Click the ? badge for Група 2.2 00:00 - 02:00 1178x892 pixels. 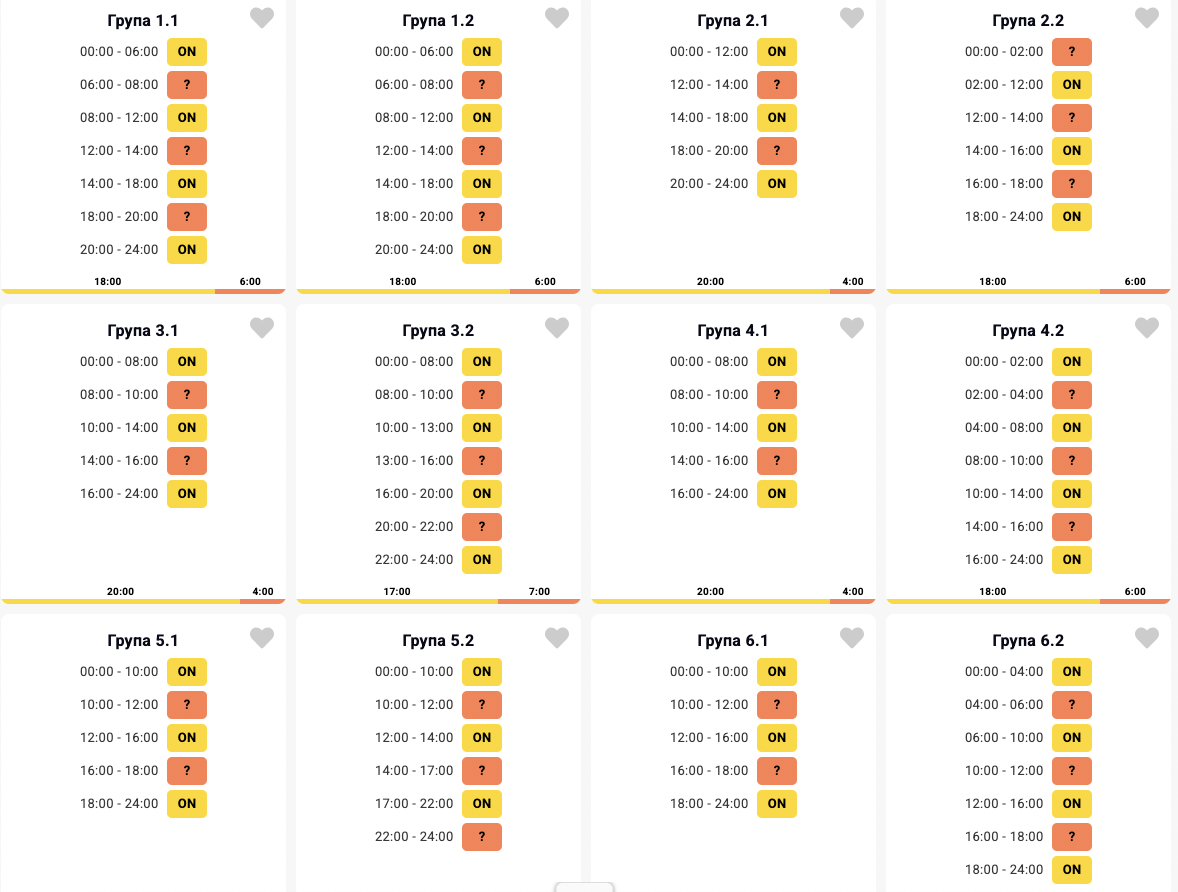(1071, 52)
